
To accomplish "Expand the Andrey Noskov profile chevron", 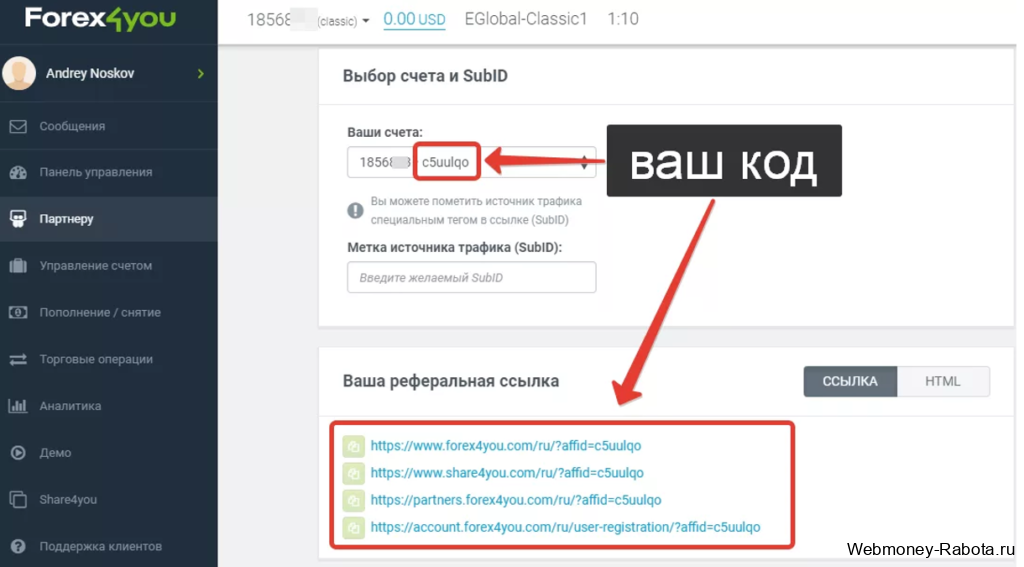I will [x=200, y=74].
